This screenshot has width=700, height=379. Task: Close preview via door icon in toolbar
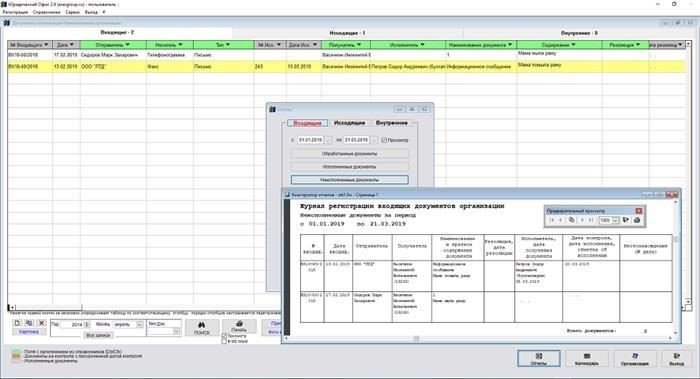click(x=626, y=220)
